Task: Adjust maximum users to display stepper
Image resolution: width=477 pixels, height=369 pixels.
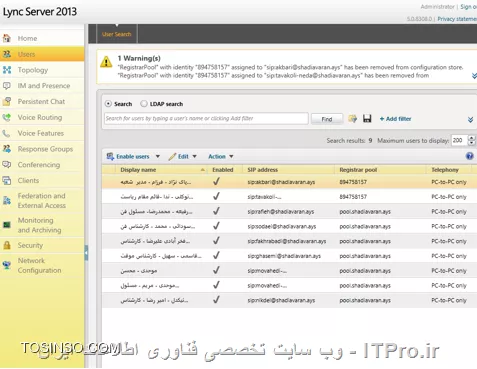Action: [x=471, y=140]
